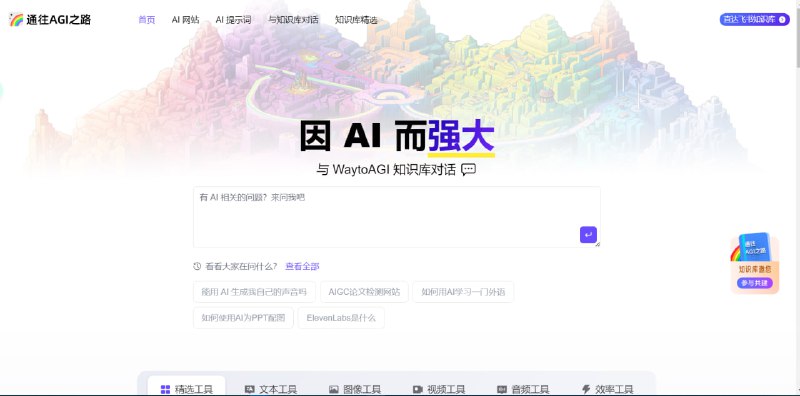Click the lightning icon on 效率工具 tab
800x396 pixels.
coord(586,390)
